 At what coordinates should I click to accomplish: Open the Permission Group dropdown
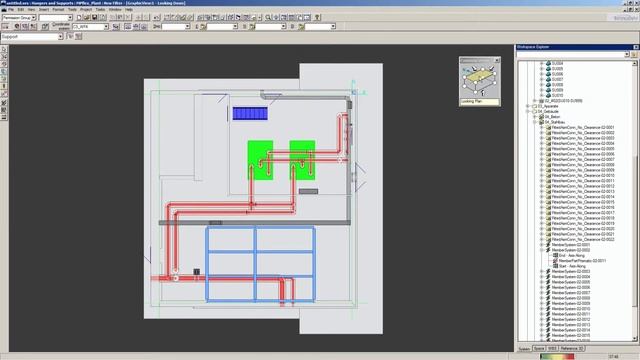[x=34, y=18]
